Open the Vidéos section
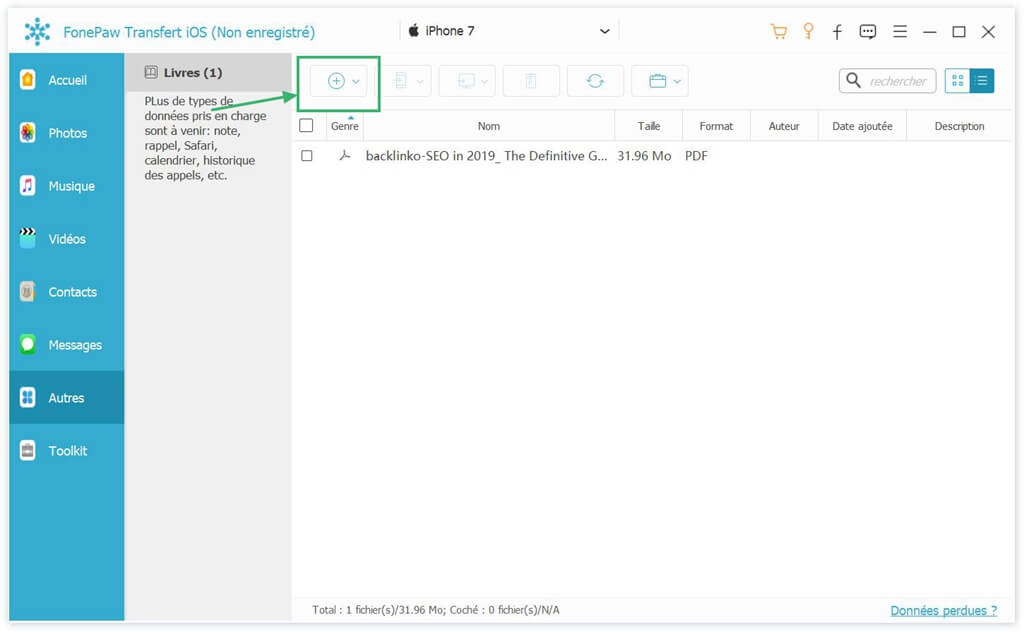This screenshot has height=632, width=1024. point(66,239)
